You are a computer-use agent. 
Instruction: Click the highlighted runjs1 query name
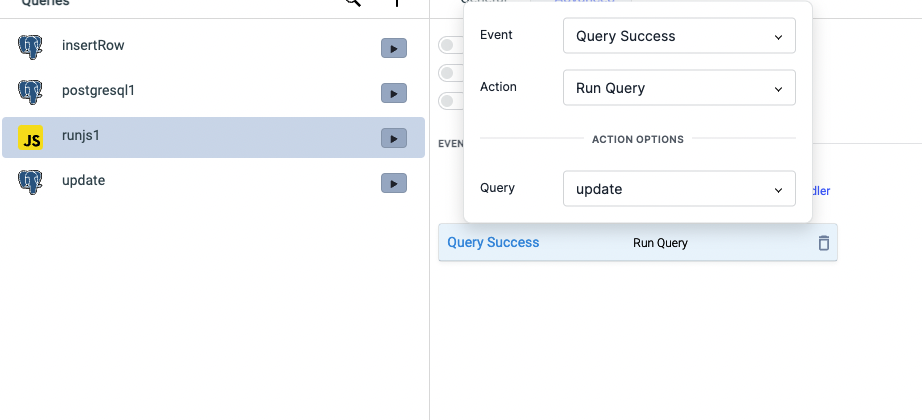pos(83,137)
